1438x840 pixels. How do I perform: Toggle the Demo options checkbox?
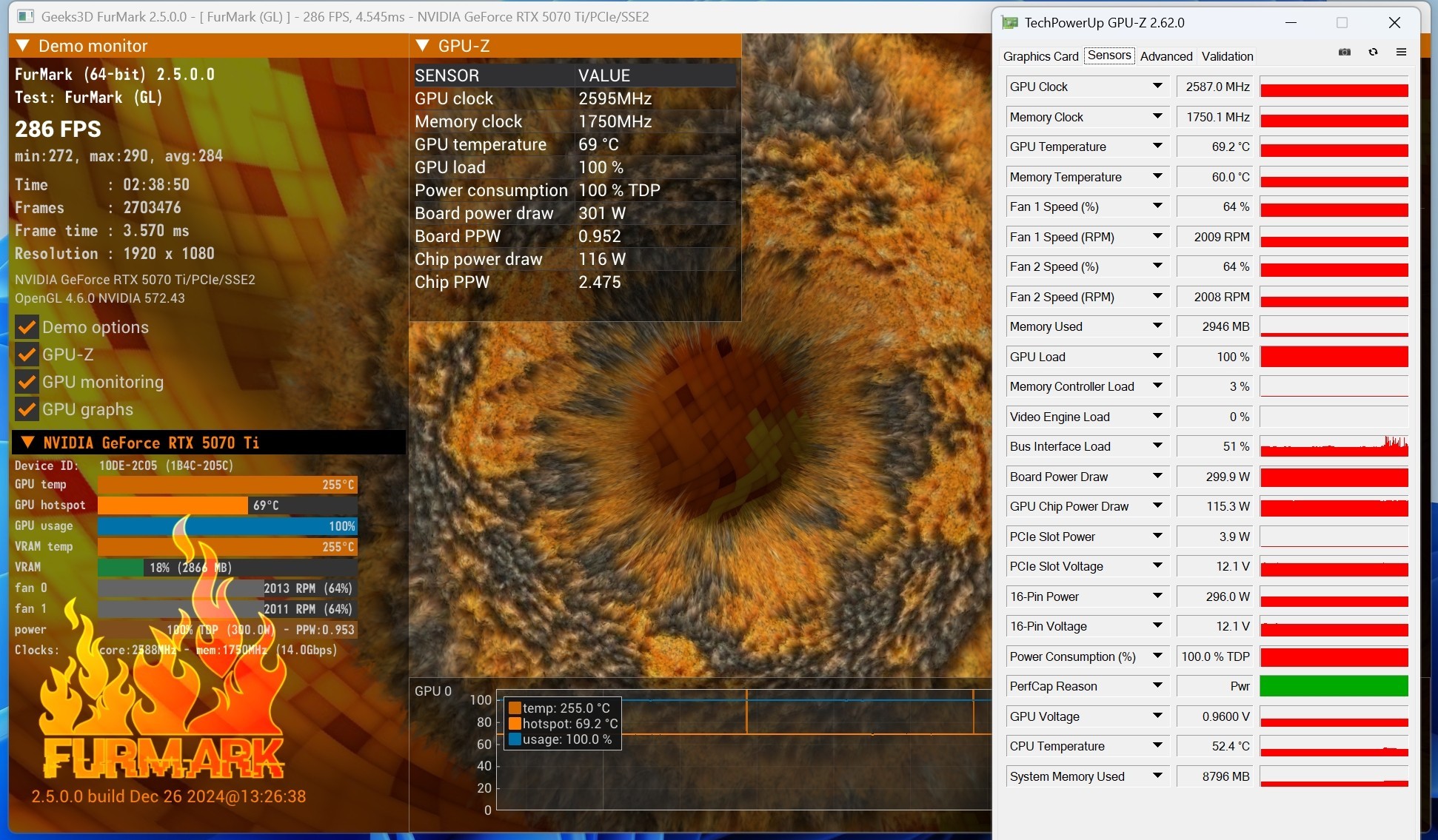[27, 327]
